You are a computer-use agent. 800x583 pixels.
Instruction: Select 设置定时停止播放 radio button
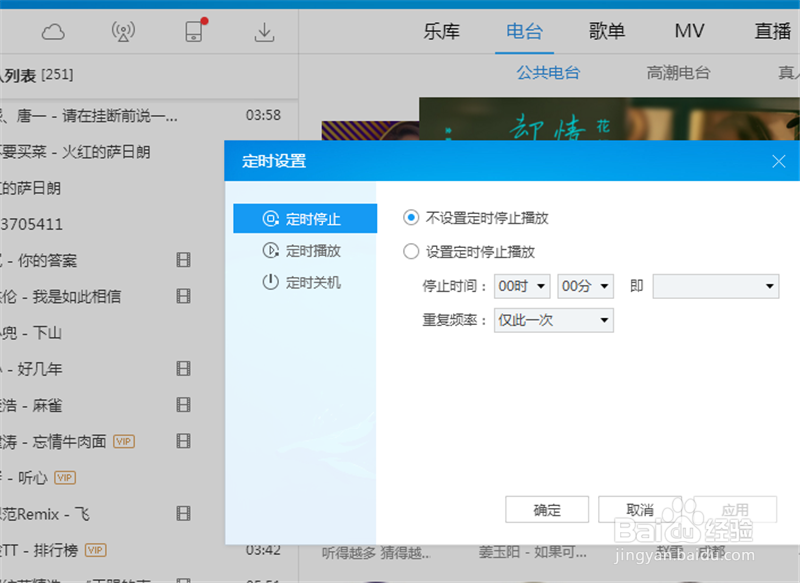410,251
